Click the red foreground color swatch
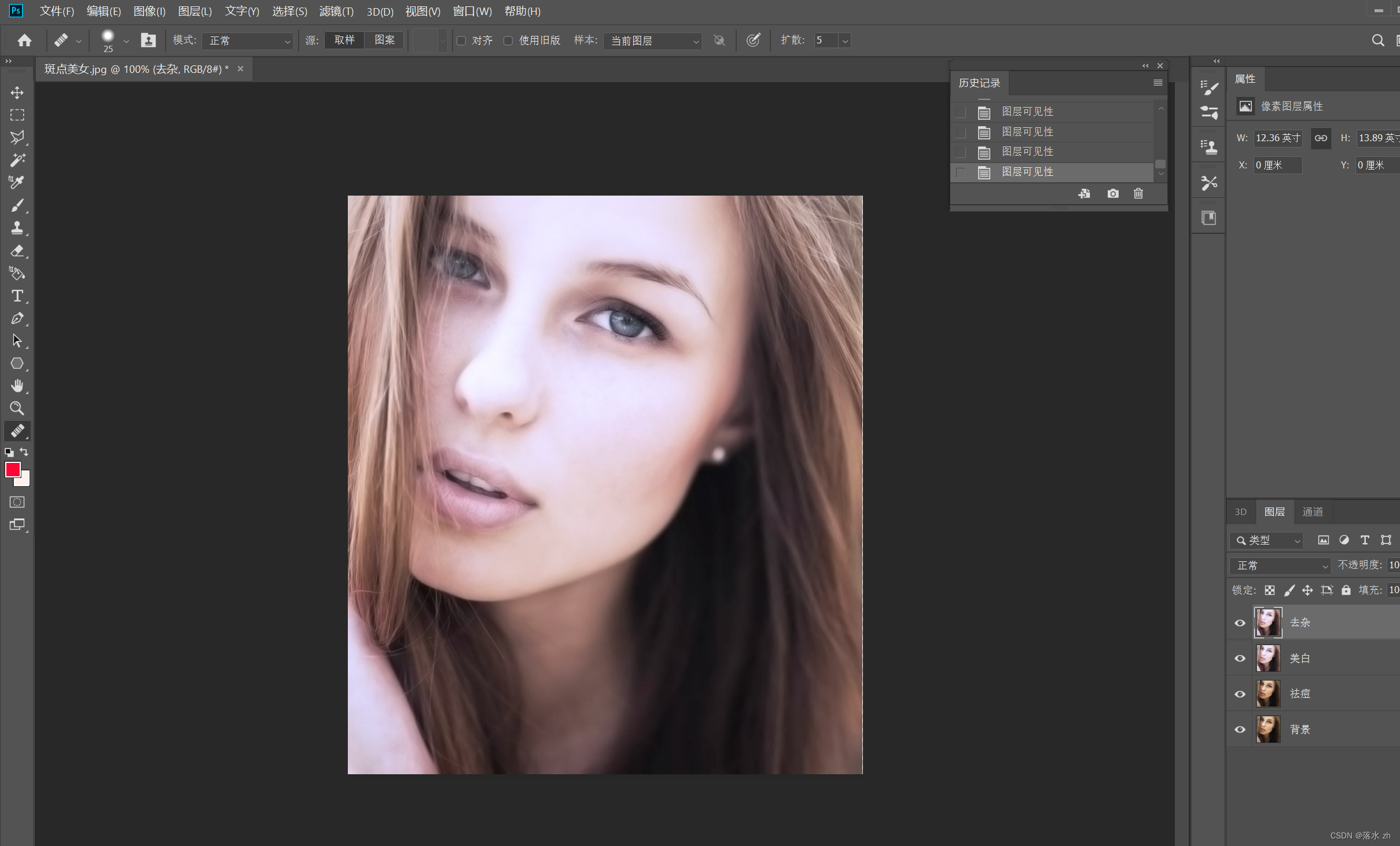 (13, 469)
